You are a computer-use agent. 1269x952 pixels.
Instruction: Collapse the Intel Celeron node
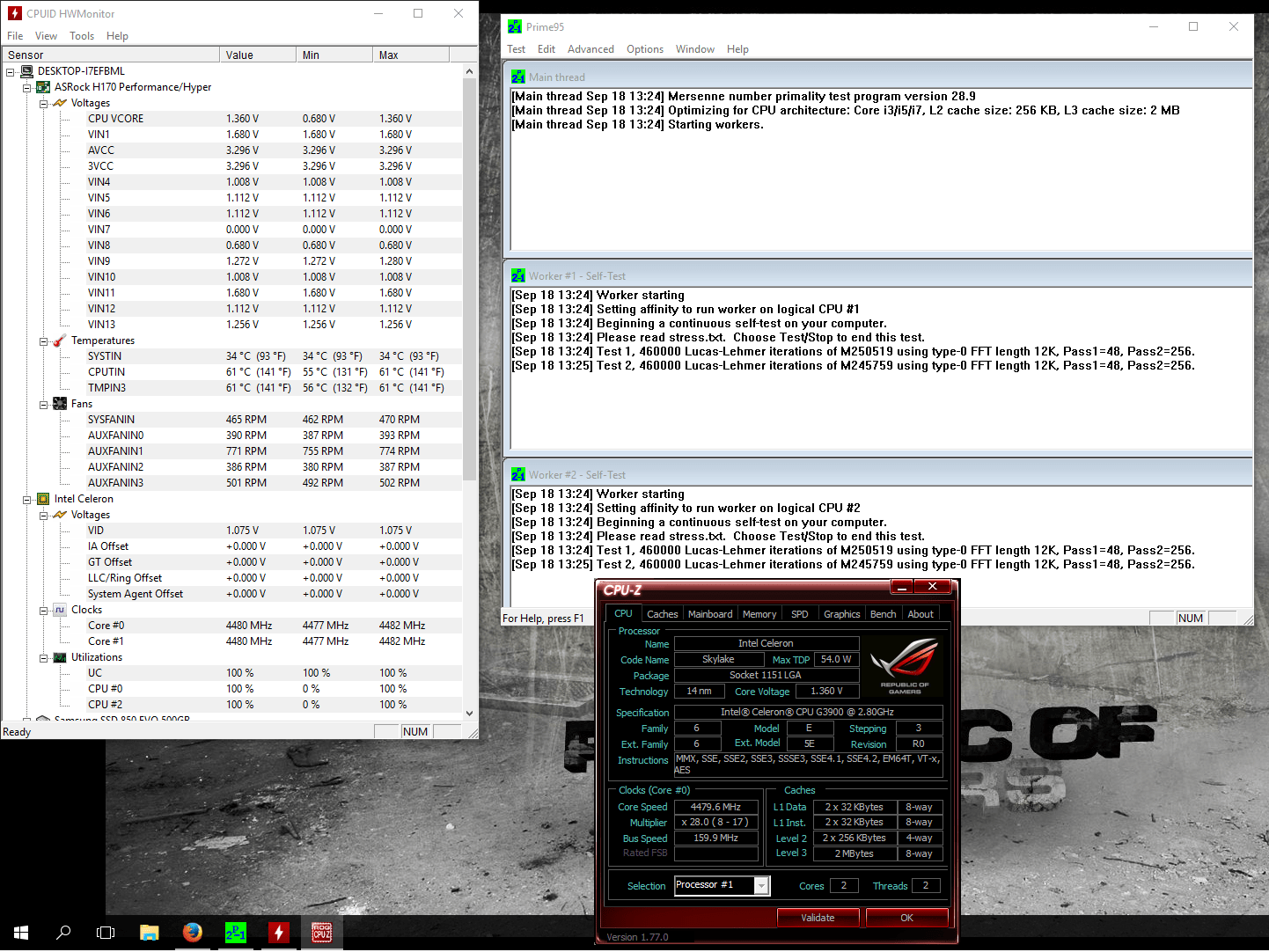(x=27, y=500)
